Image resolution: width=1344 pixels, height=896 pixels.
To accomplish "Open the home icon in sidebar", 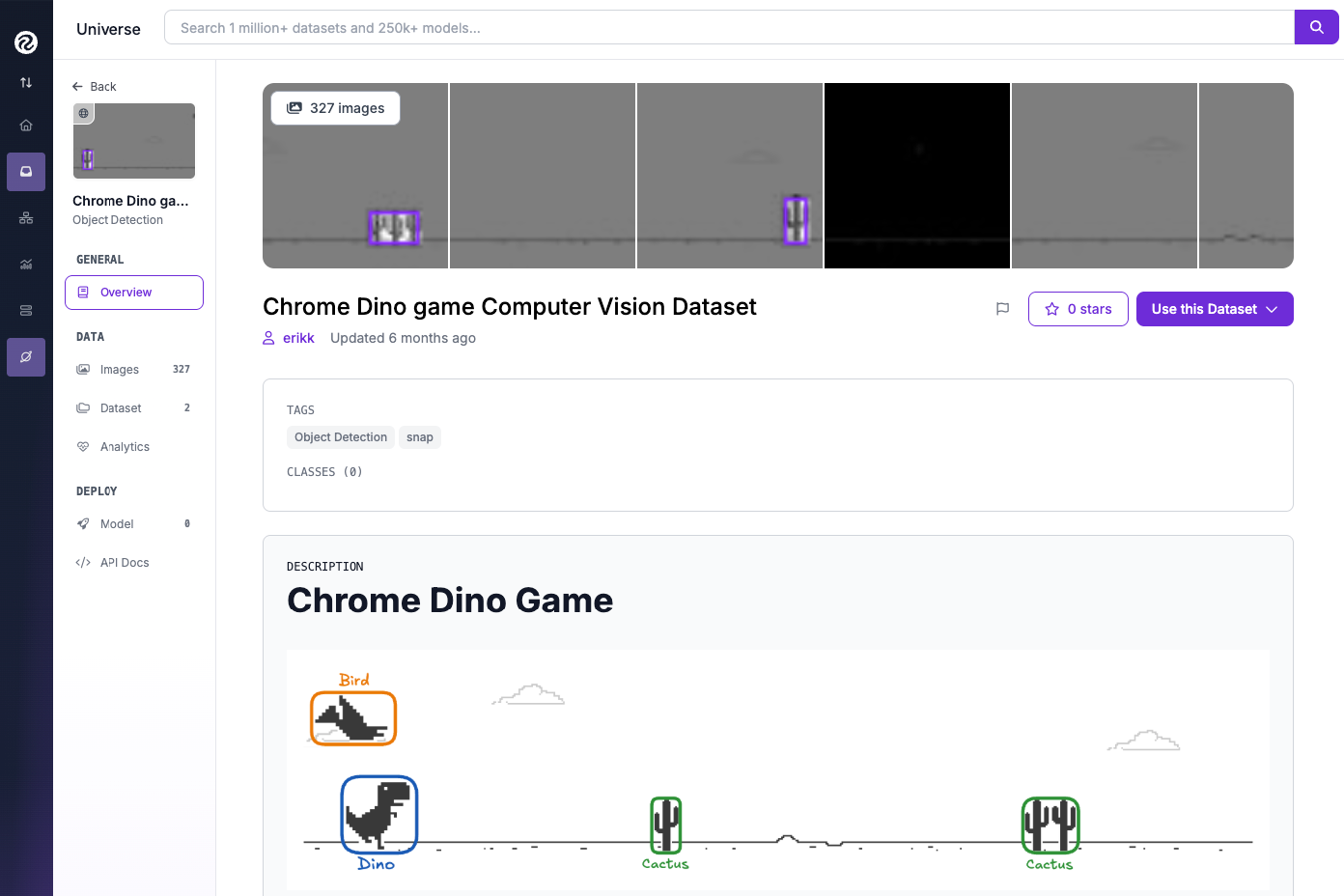I will (x=26, y=126).
